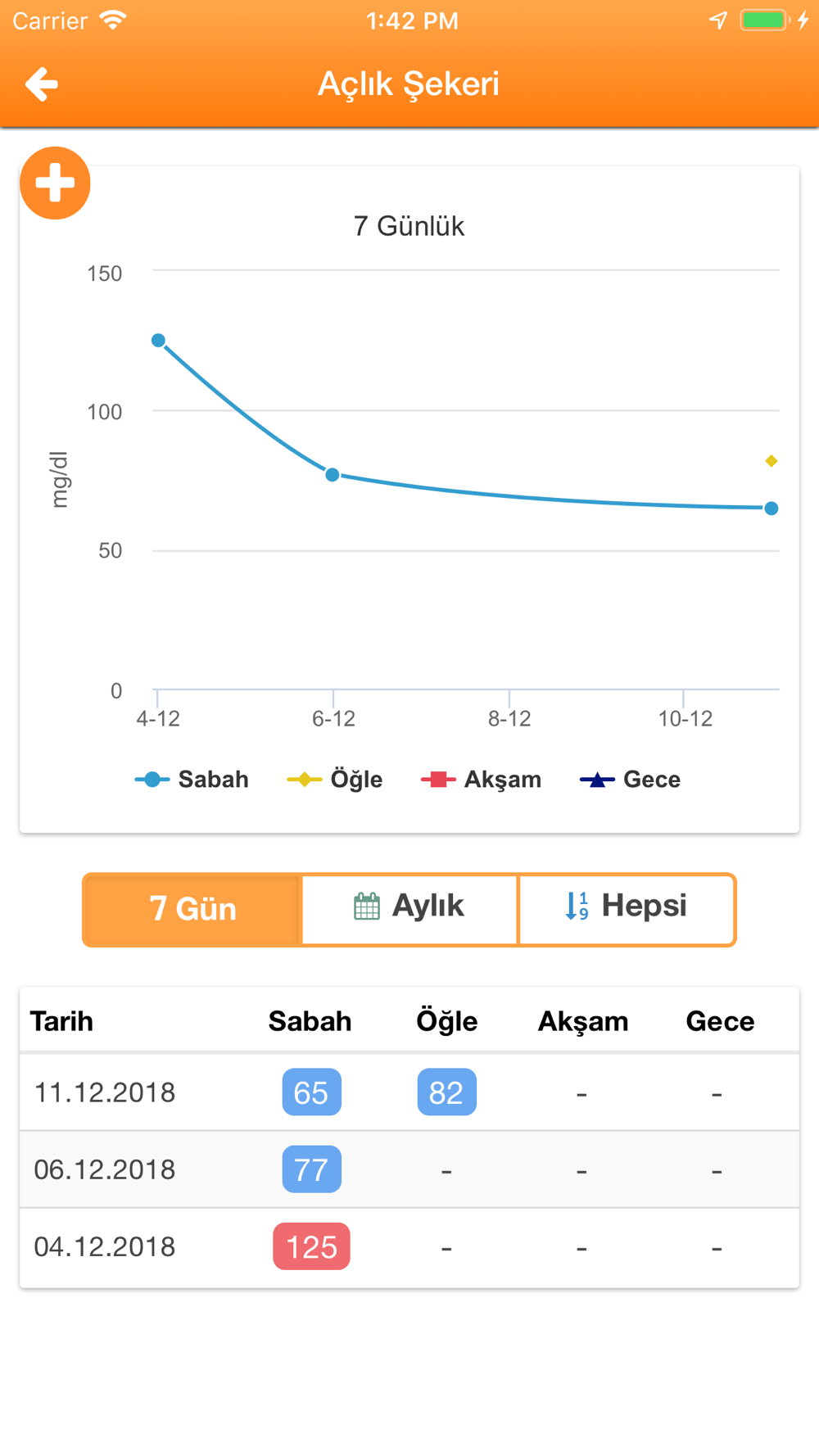Click the yellow Öğle data point
The height and width of the screenshot is (1456, 819).
coord(771,461)
